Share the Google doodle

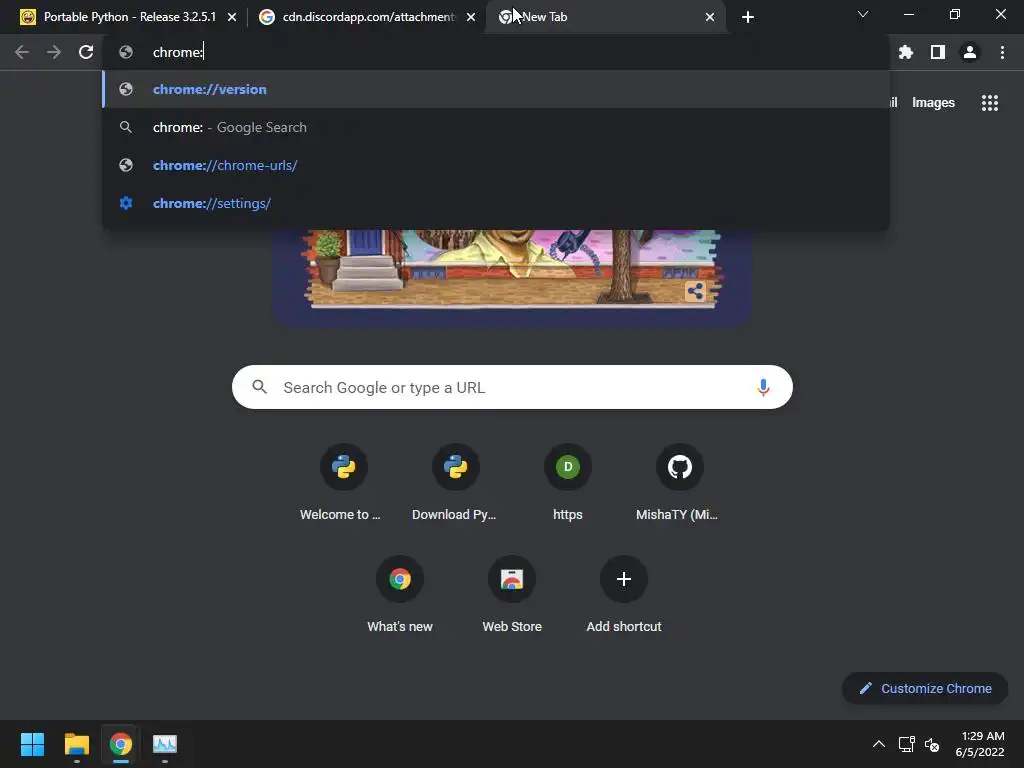point(696,291)
